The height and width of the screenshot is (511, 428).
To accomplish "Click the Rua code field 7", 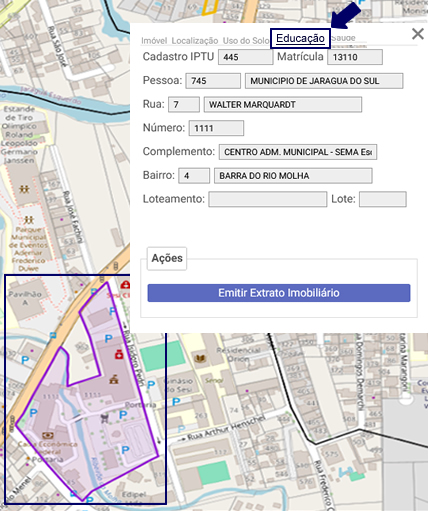I will coord(184,105).
